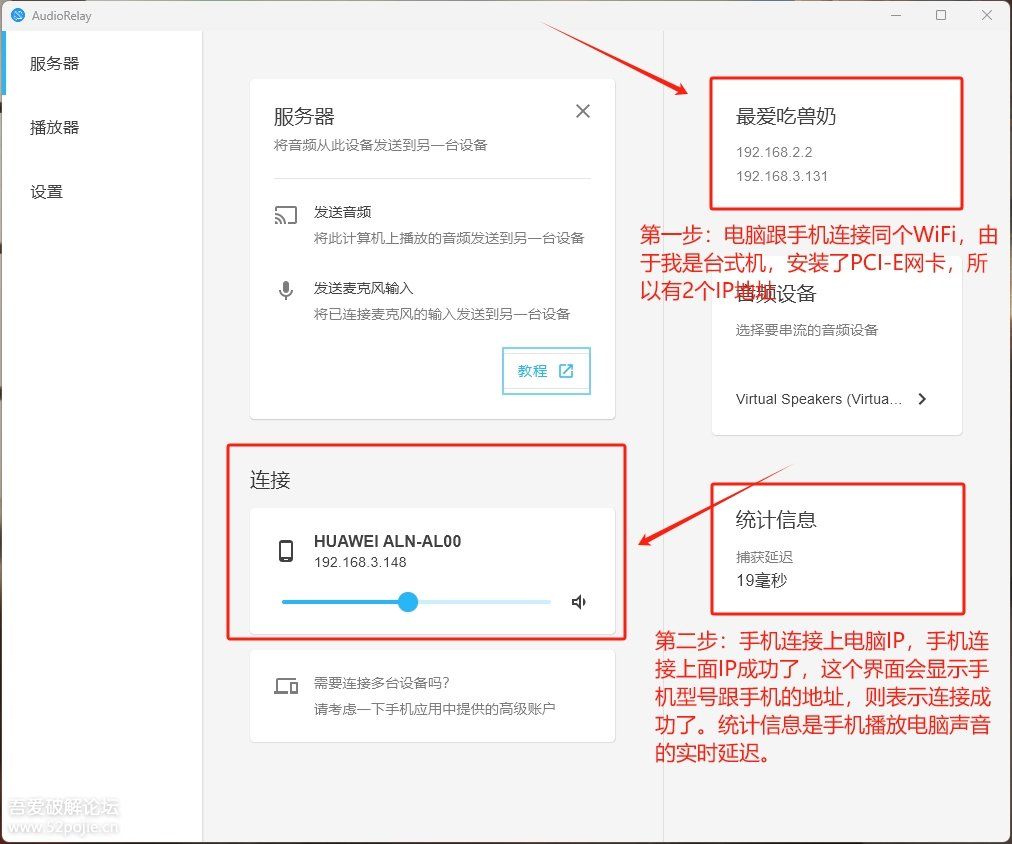The height and width of the screenshot is (844, 1012).
Task: Click the 19毫秒 capture latency value
Action: (x=762, y=580)
